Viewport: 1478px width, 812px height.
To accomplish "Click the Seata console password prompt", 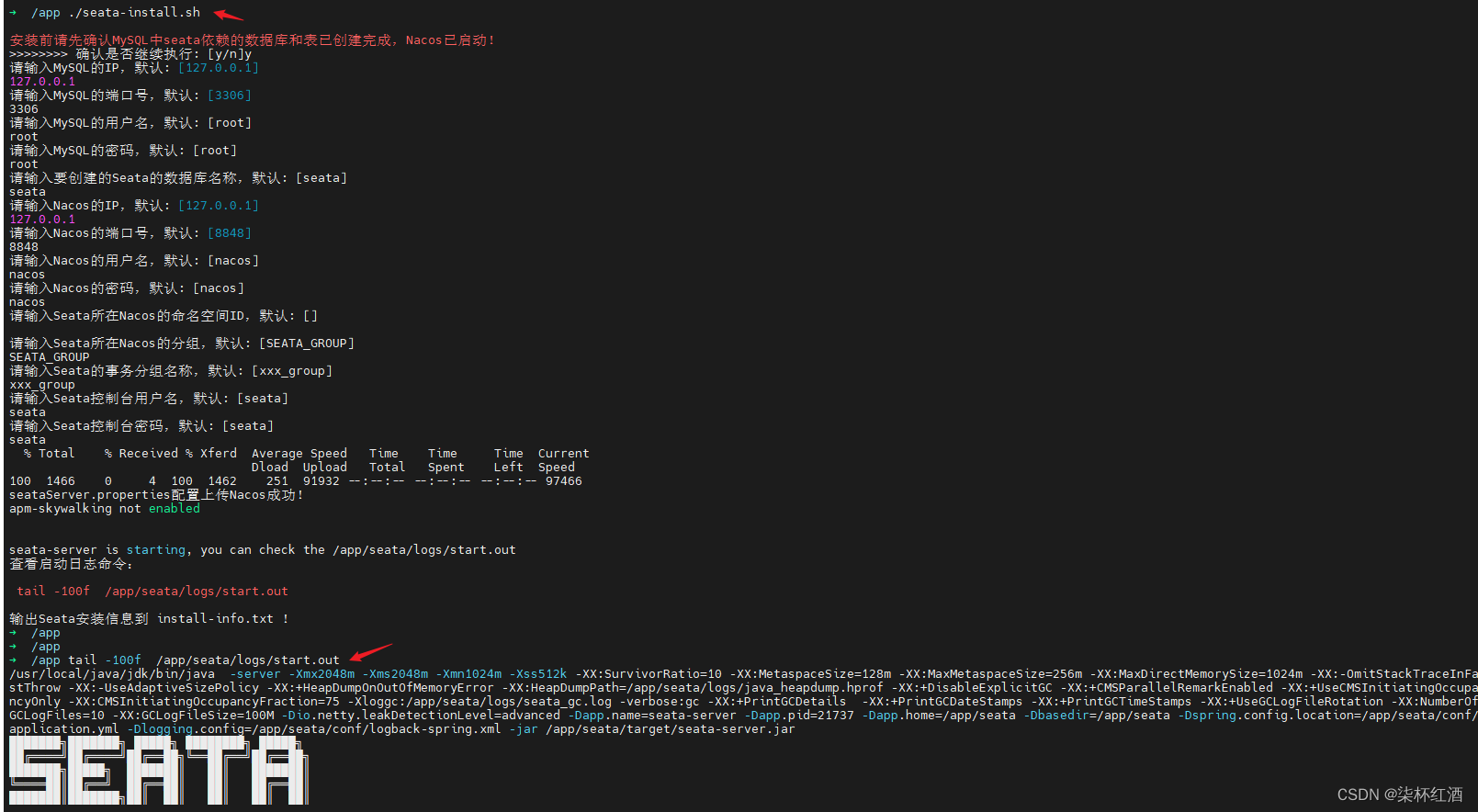I will [141, 425].
